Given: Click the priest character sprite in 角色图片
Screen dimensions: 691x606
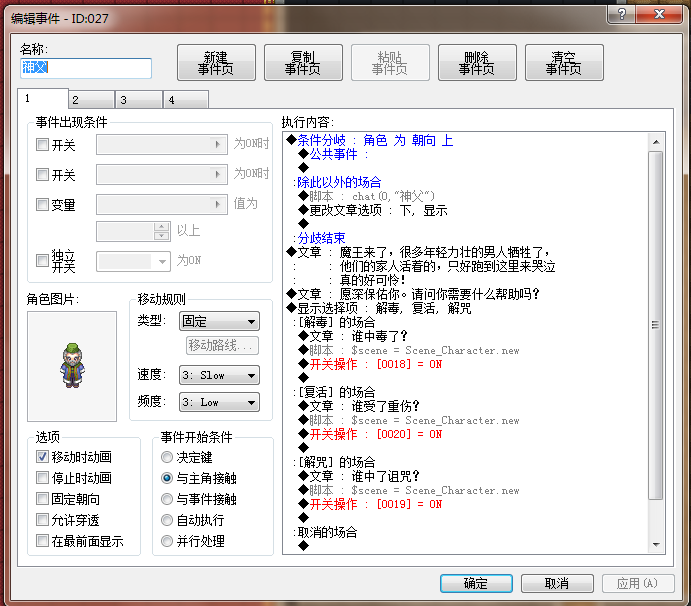Looking at the screenshot, I should pyautogui.click(x=73, y=365).
